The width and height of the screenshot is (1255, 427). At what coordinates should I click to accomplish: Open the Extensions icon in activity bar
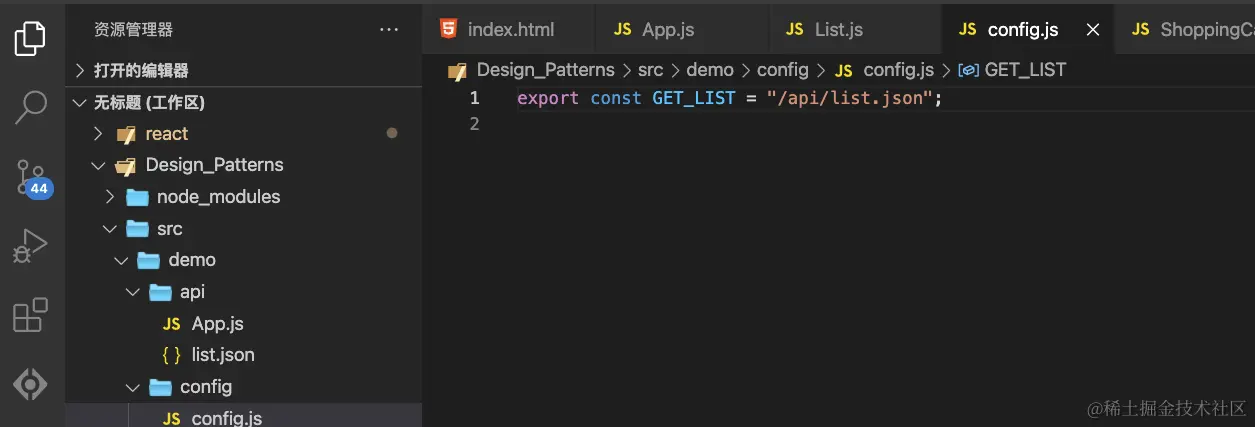pyautogui.click(x=30, y=314)
